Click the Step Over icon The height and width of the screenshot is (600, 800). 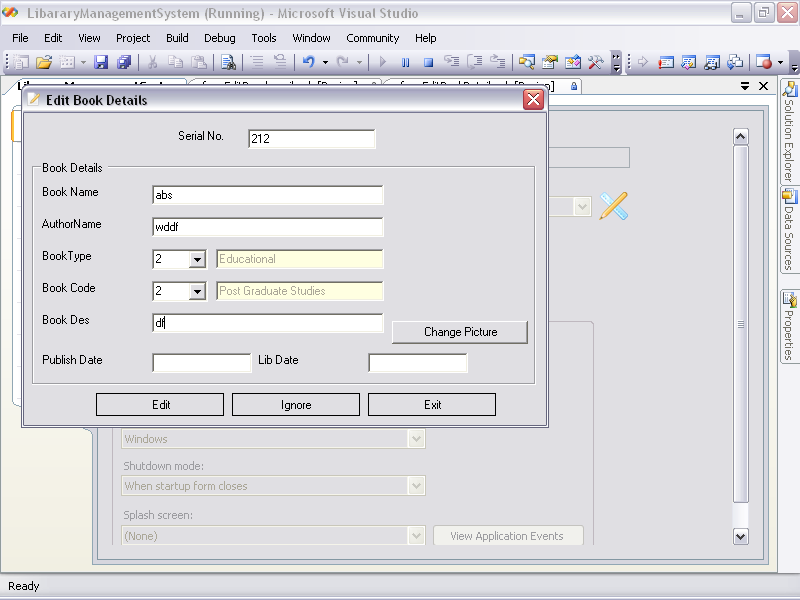click(474, 62)
